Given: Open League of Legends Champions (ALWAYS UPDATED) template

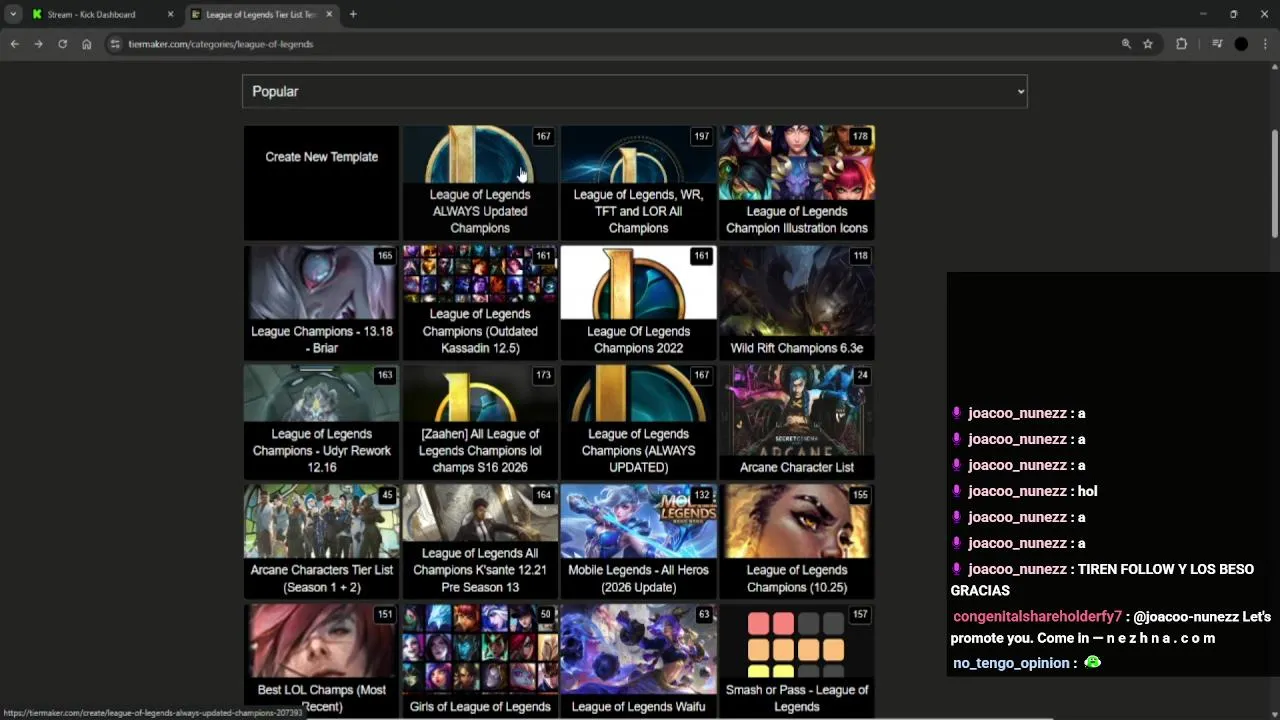Looking at the screenshot, I should pyautogui.click(x=638, y=422).
